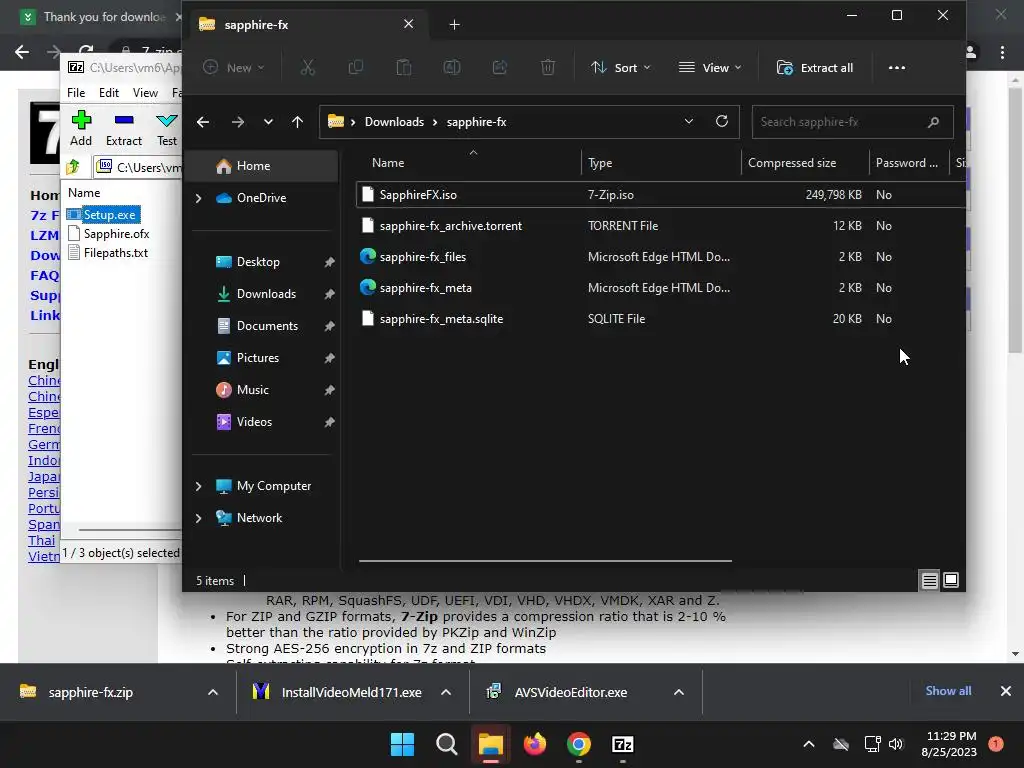Click 7-Zip icon on the taskbar
1024x768 pixels.
[623, 744]
